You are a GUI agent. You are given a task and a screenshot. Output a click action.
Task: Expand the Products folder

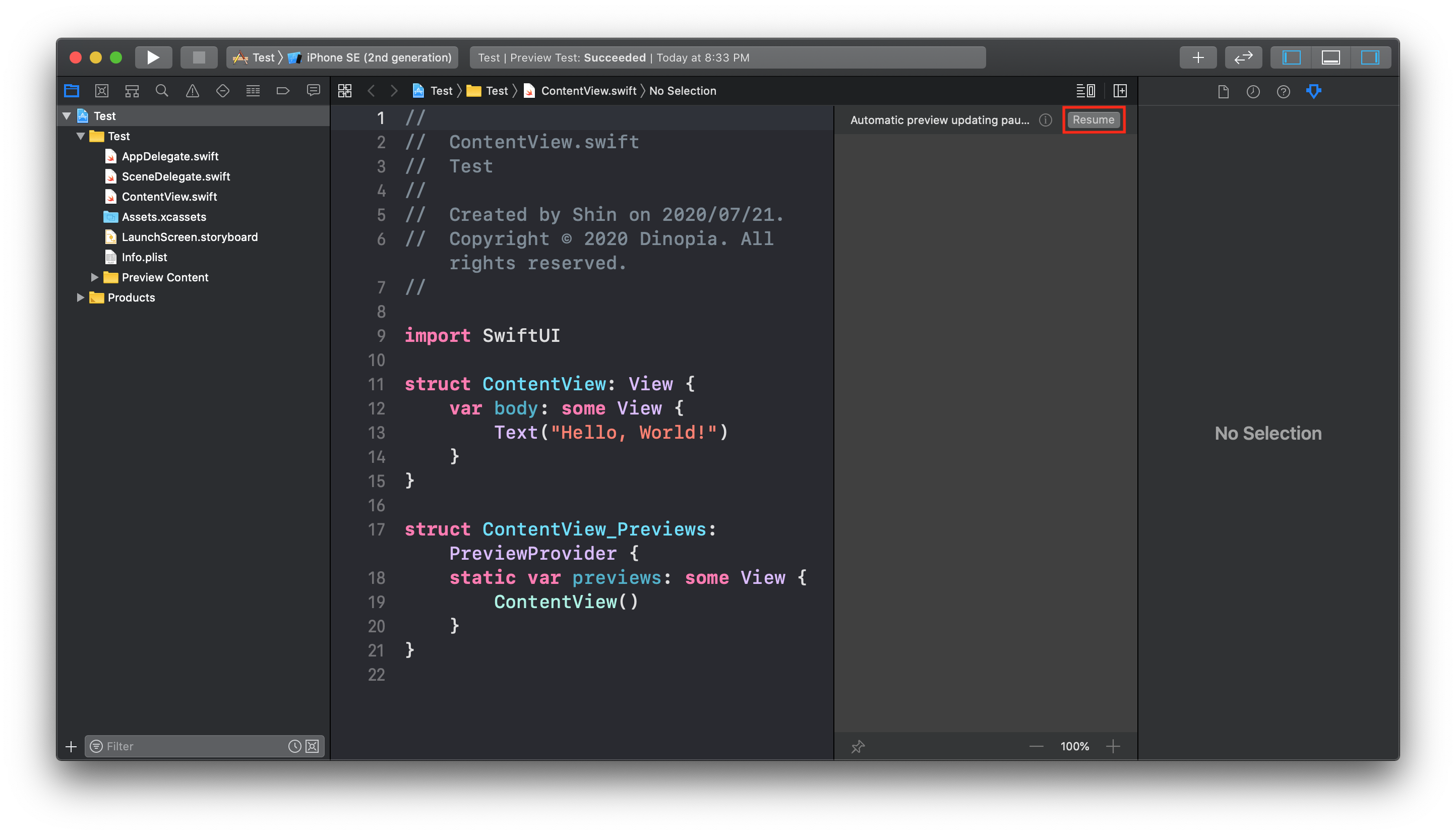[80, 297]
